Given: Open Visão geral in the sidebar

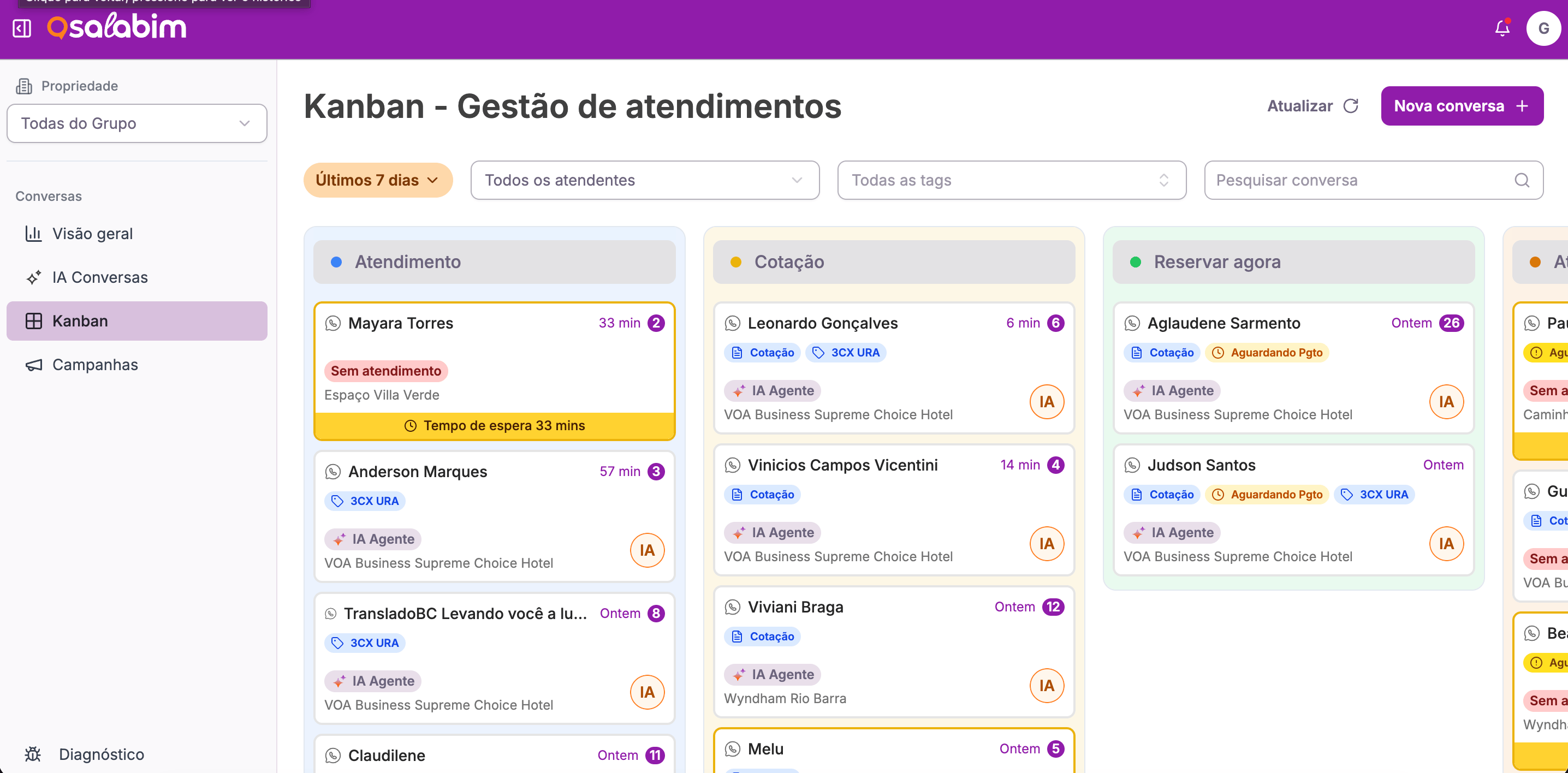Looking at the screenshot, I should pyautogui.click(x=137, y=234).
